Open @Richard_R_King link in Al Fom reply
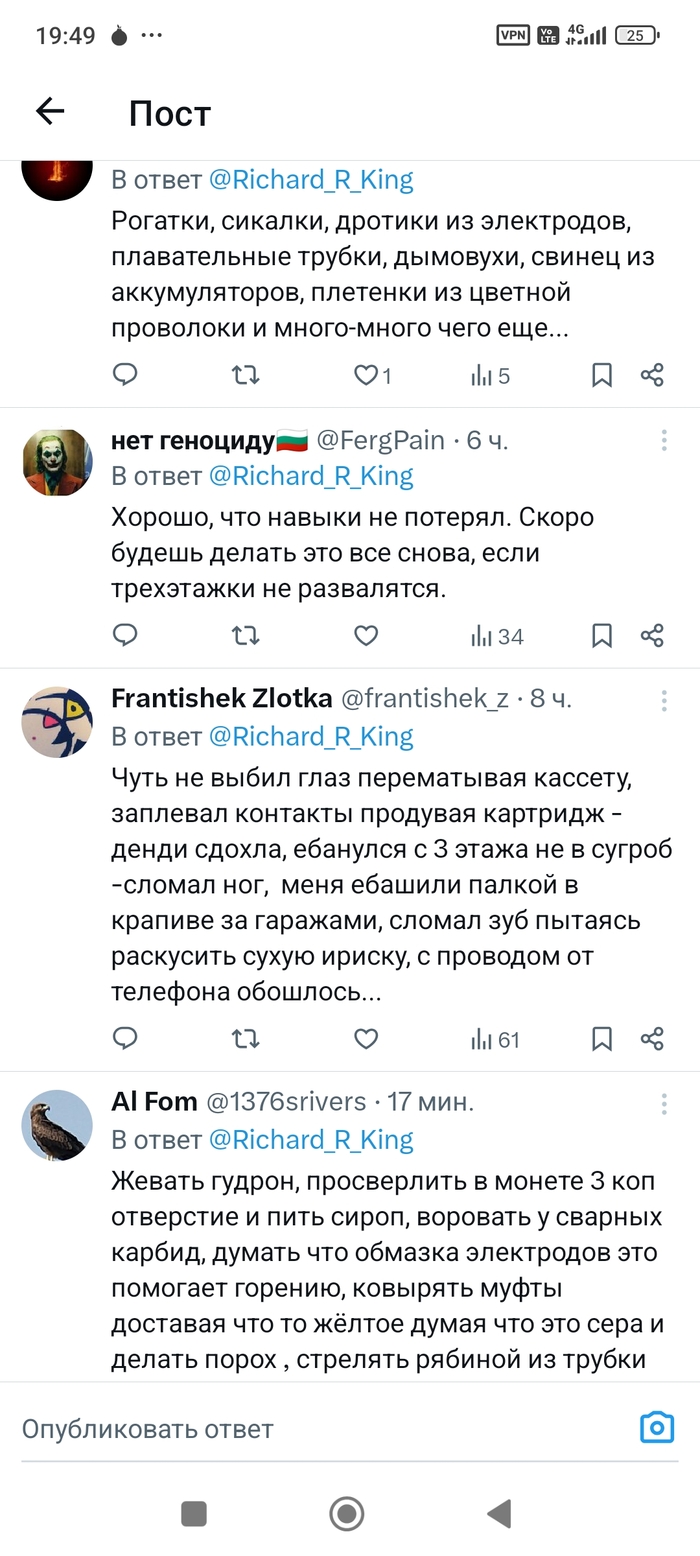The width and height of the screenshot is (700, 1556). click(311, 1139)
